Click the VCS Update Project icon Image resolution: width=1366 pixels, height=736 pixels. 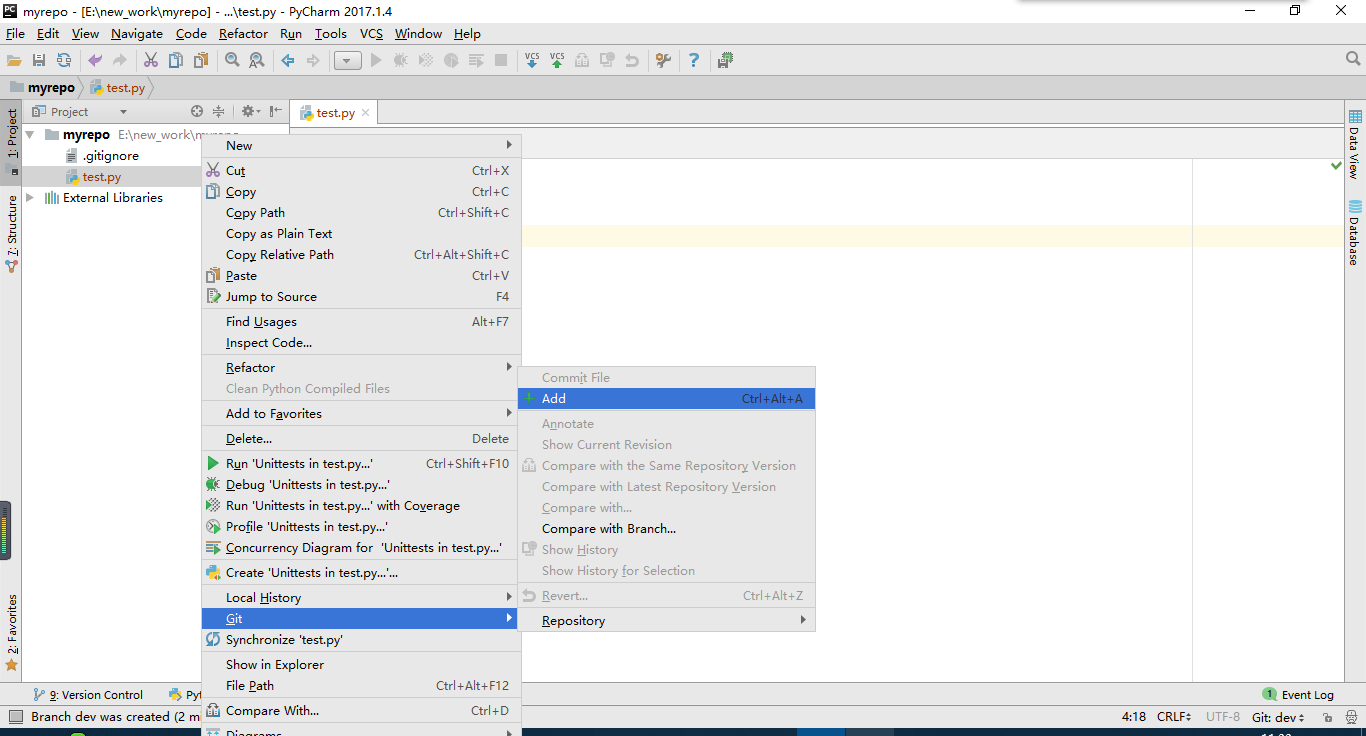tap(532, 61)
